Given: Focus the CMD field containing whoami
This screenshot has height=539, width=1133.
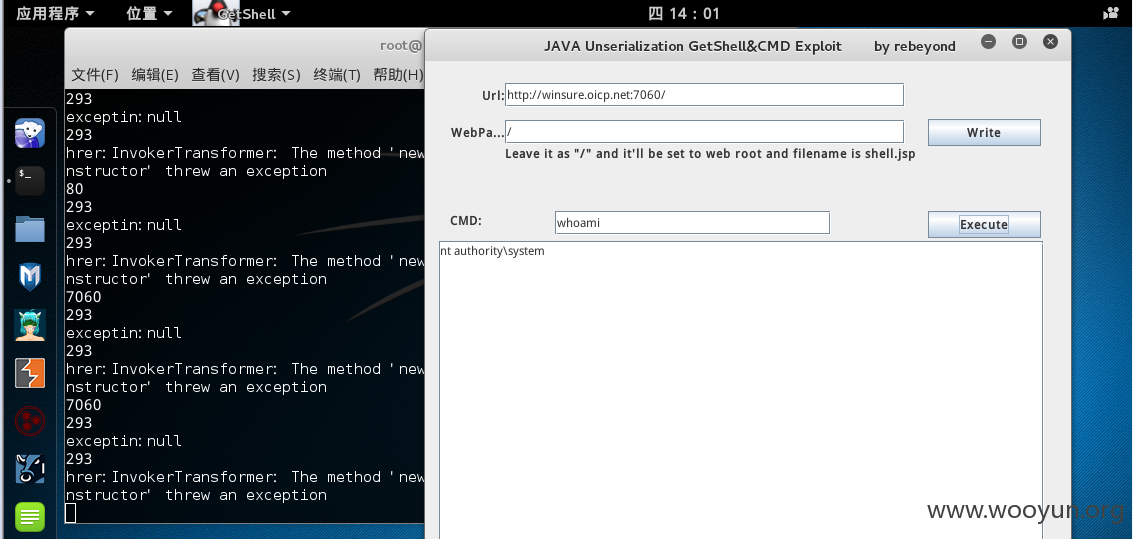Looking at the screenshot, I should pyautogui.click(x=692, y=223).
